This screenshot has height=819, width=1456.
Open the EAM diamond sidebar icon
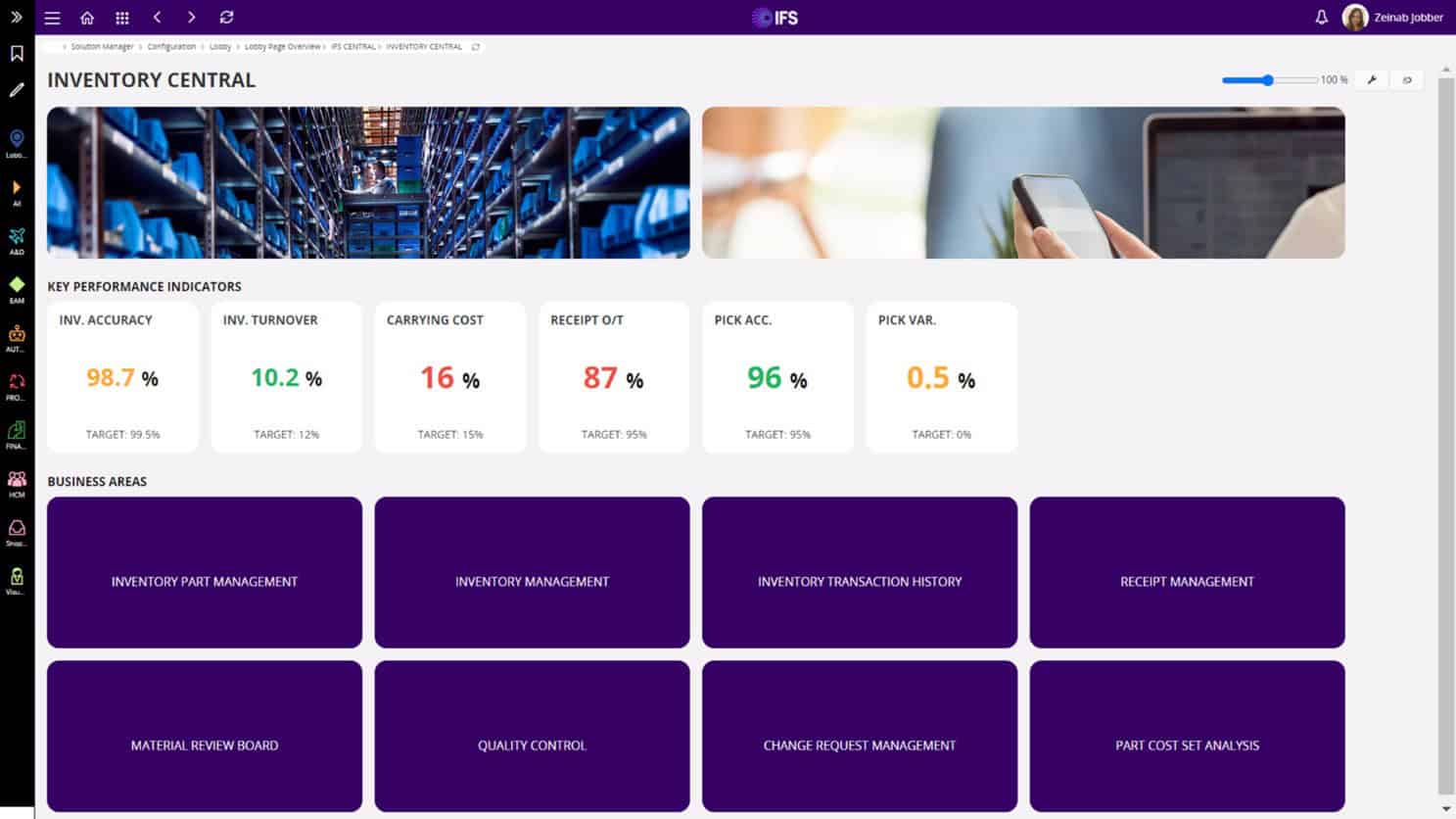coord(17,285)
